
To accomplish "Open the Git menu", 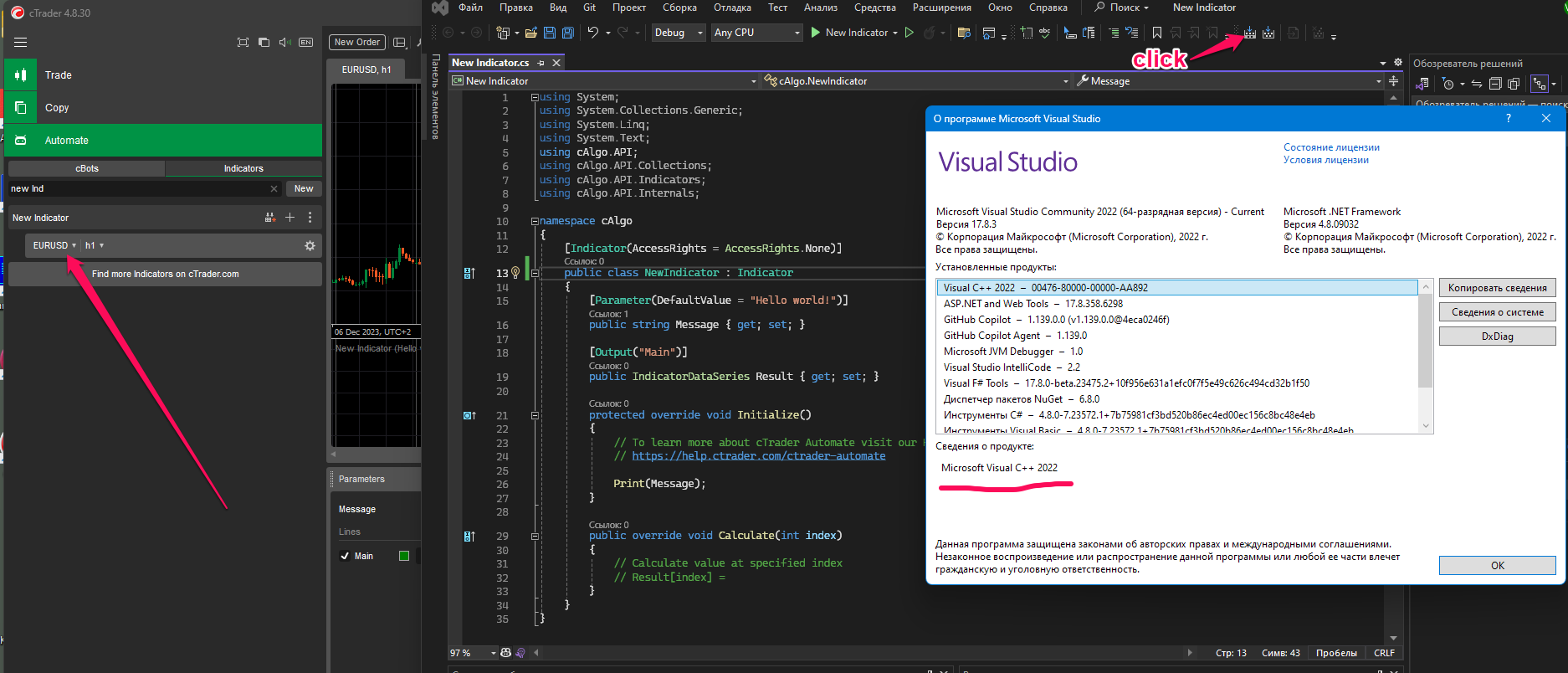I will pos(589,8).
